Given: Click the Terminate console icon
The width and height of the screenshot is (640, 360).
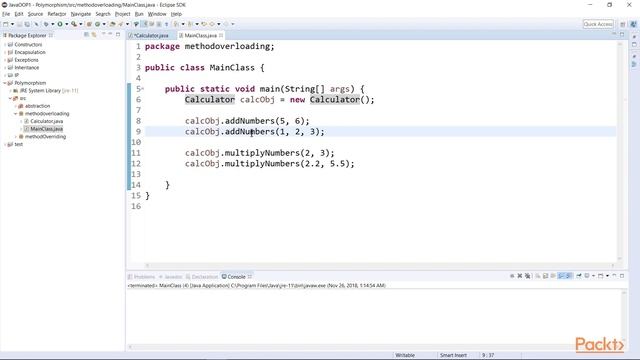Looking at the screenshot, I should (512, 276).
